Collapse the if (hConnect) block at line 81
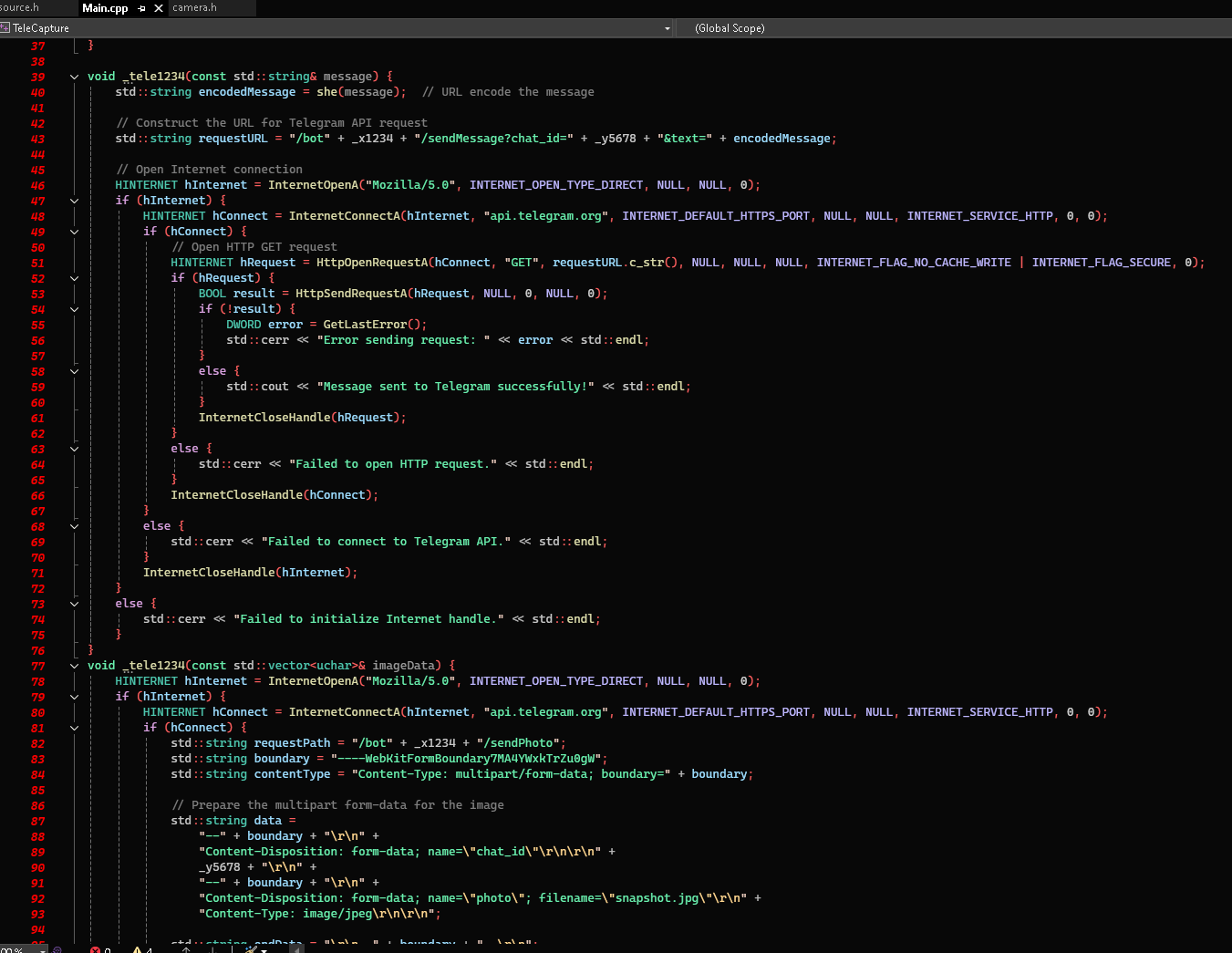Screen dimensions: 1232x953 [x=74, y=728]
